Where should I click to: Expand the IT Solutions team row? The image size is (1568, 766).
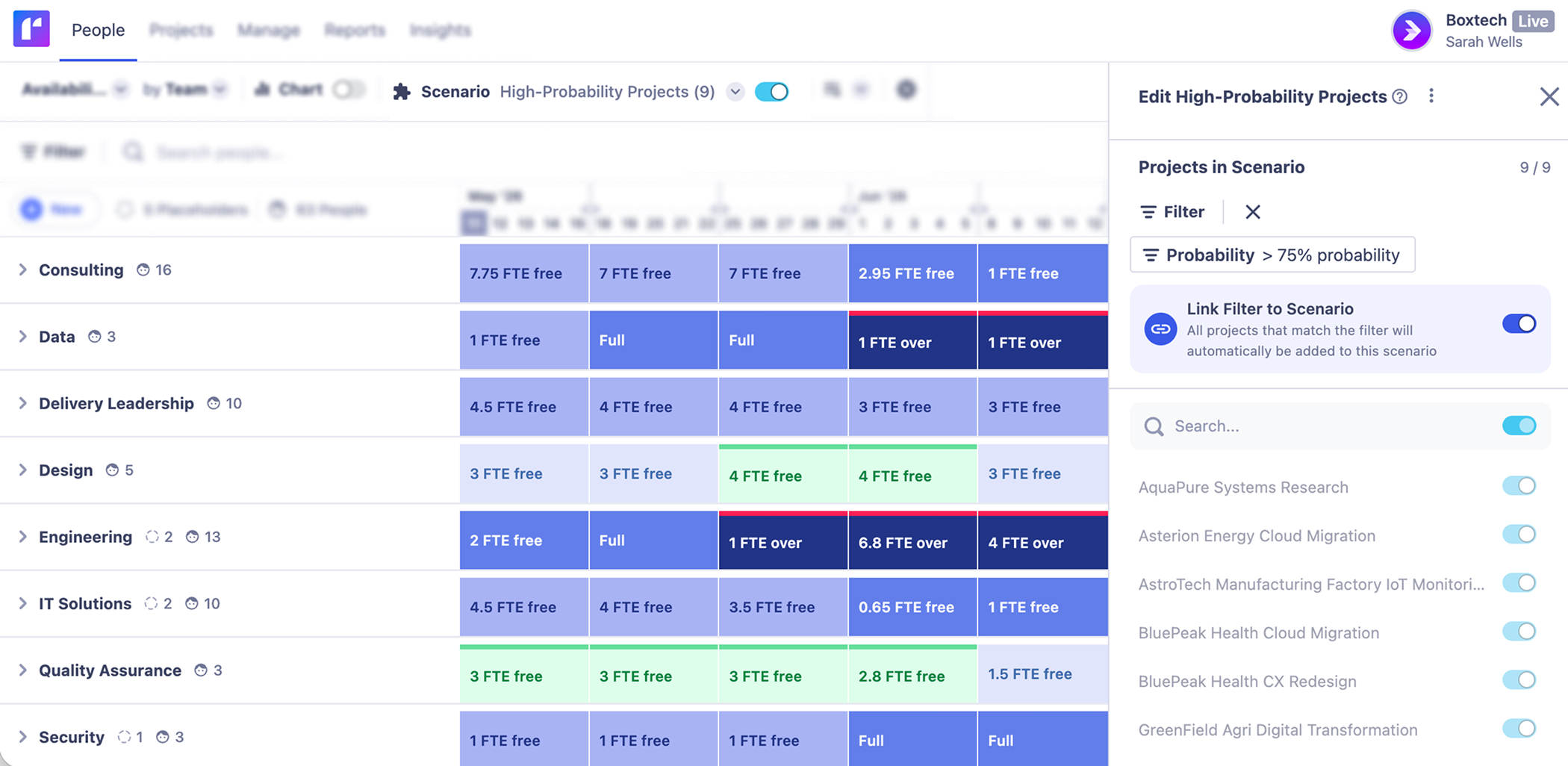coord(22,603)
